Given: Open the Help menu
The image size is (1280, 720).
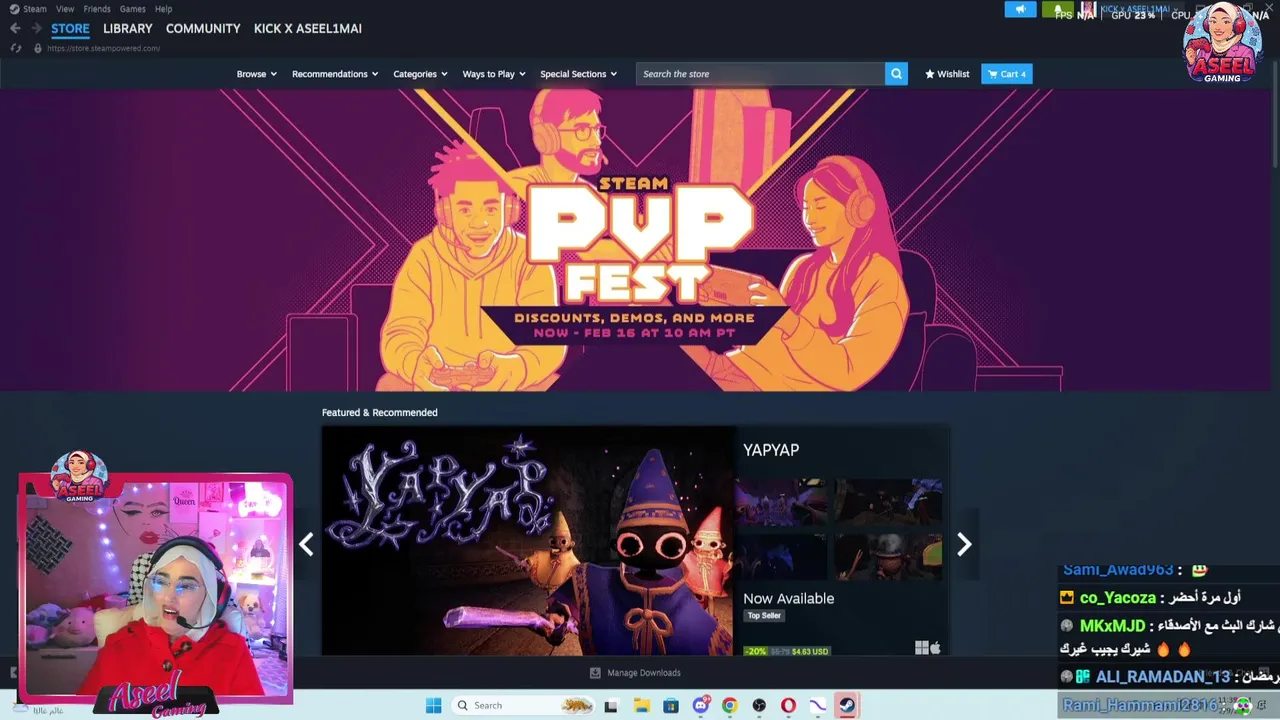Looking at the screenshot, I should 163,9.
